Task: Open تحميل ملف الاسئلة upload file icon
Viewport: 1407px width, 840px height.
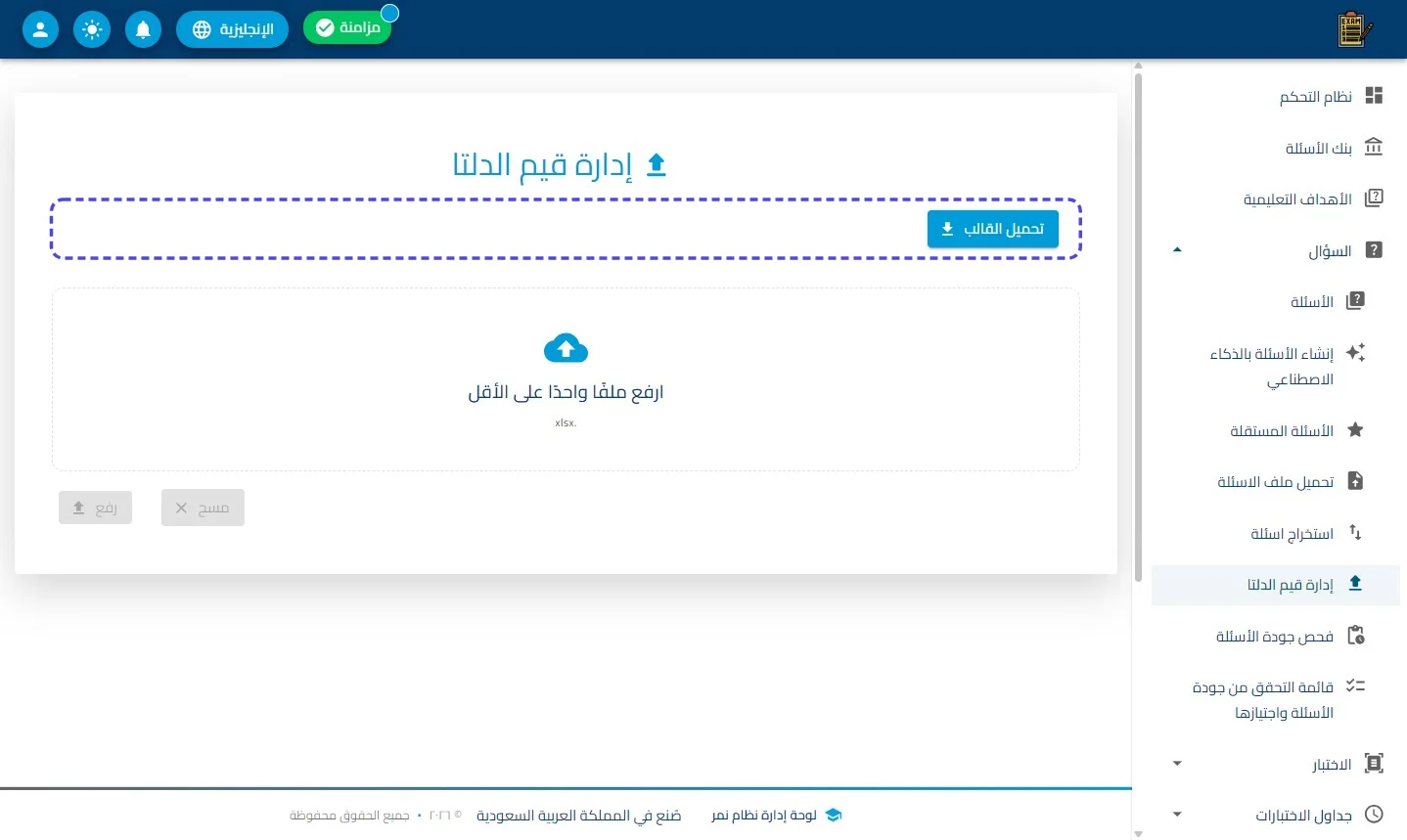Action: pyautogui.click(x=1355, y=481)
